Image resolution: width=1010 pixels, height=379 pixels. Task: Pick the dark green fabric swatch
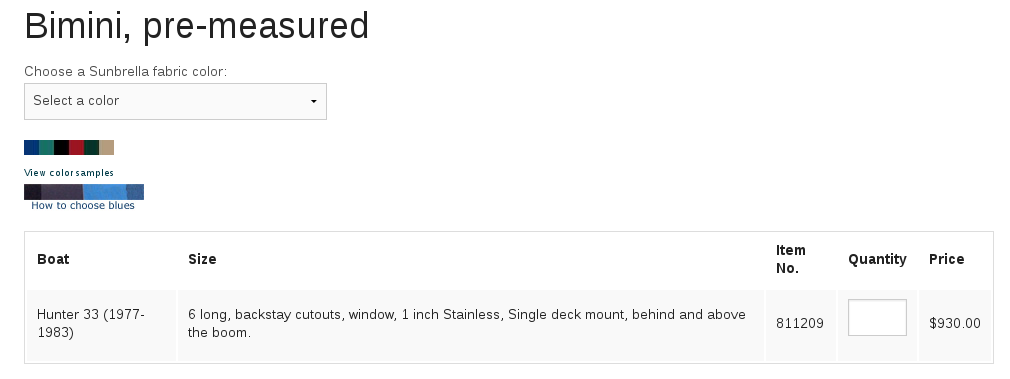[91, 148]
